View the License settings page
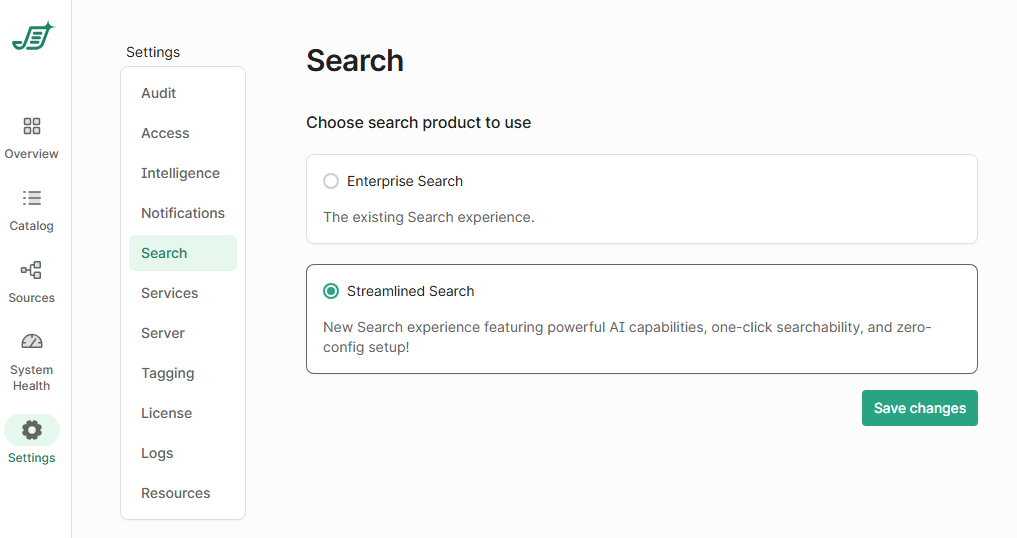Screen dimensions: 1017x538 tap(166, 413)
